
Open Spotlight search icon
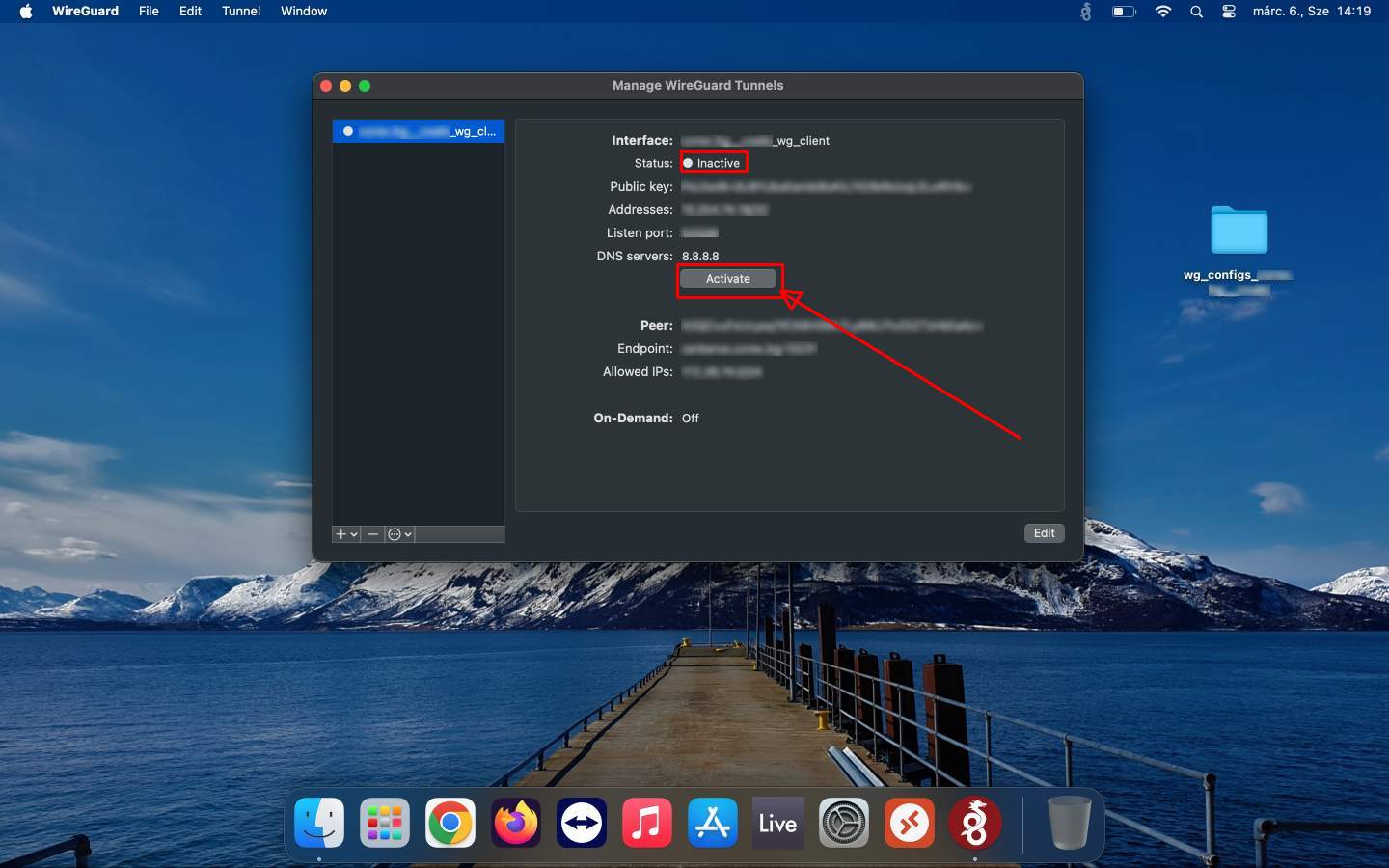point(1196,12)
